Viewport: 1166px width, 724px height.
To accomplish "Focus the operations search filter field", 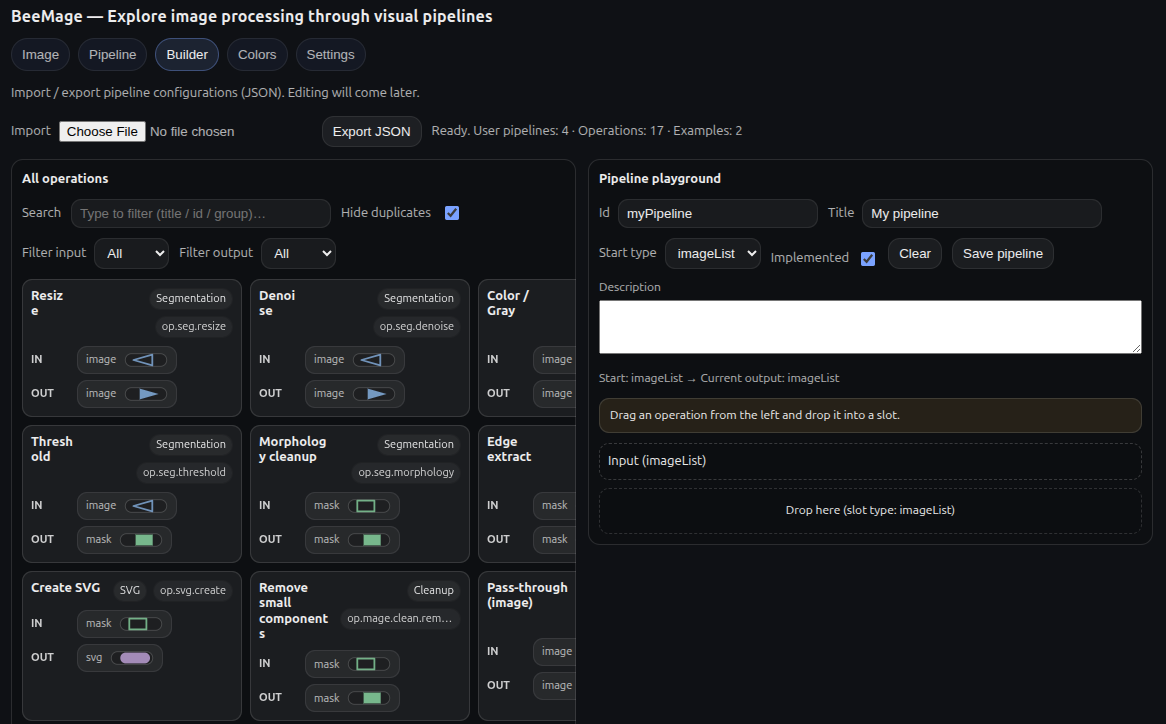I will click(200, 214).
